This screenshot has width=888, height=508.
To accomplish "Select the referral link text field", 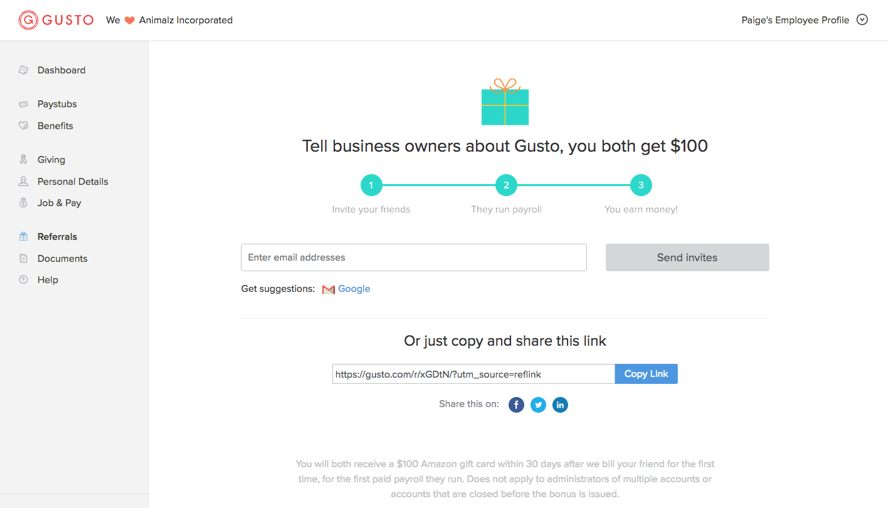I will pyautogui.click(x=473, y=374).
